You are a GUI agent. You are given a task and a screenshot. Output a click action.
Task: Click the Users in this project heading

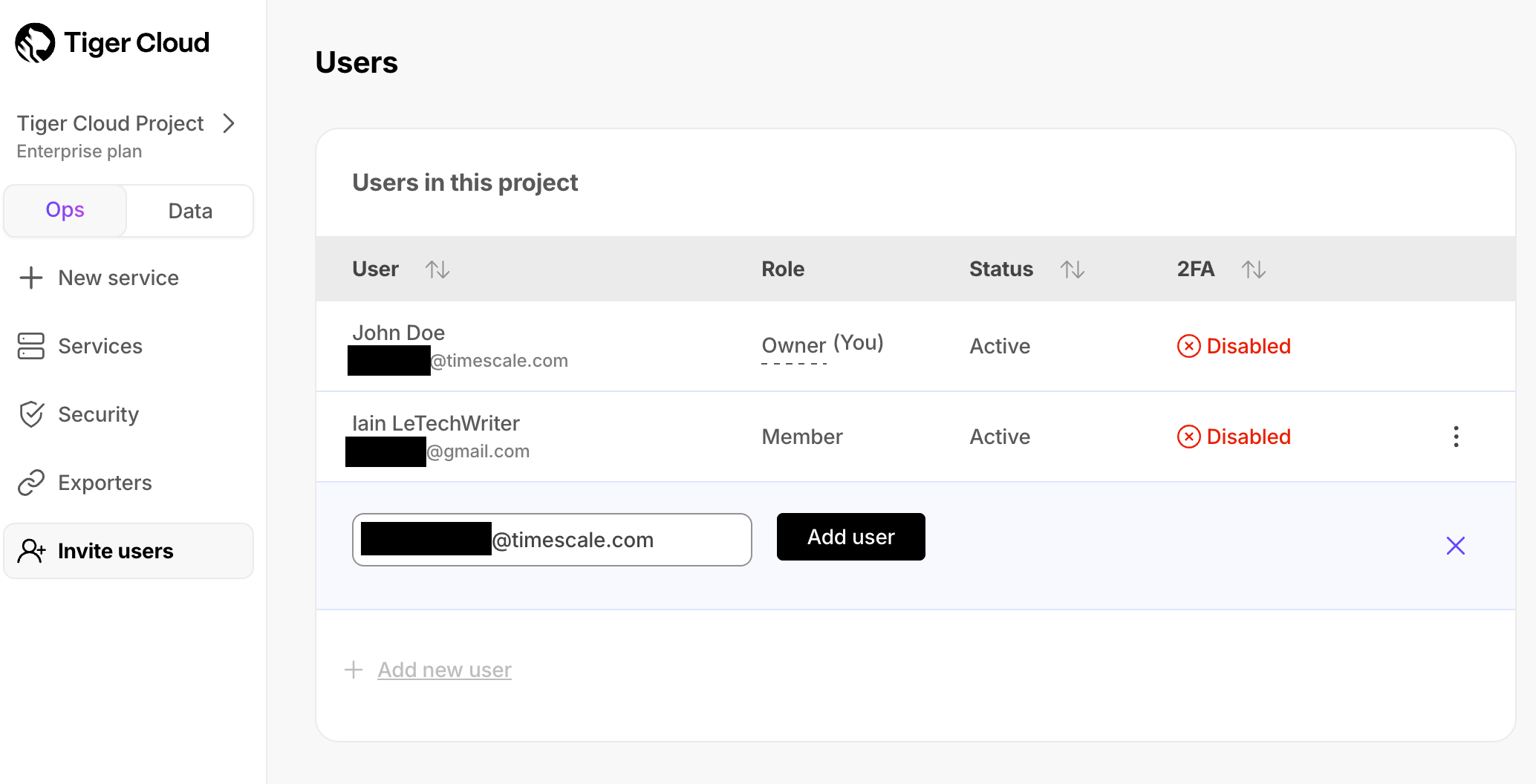[465, 183]
